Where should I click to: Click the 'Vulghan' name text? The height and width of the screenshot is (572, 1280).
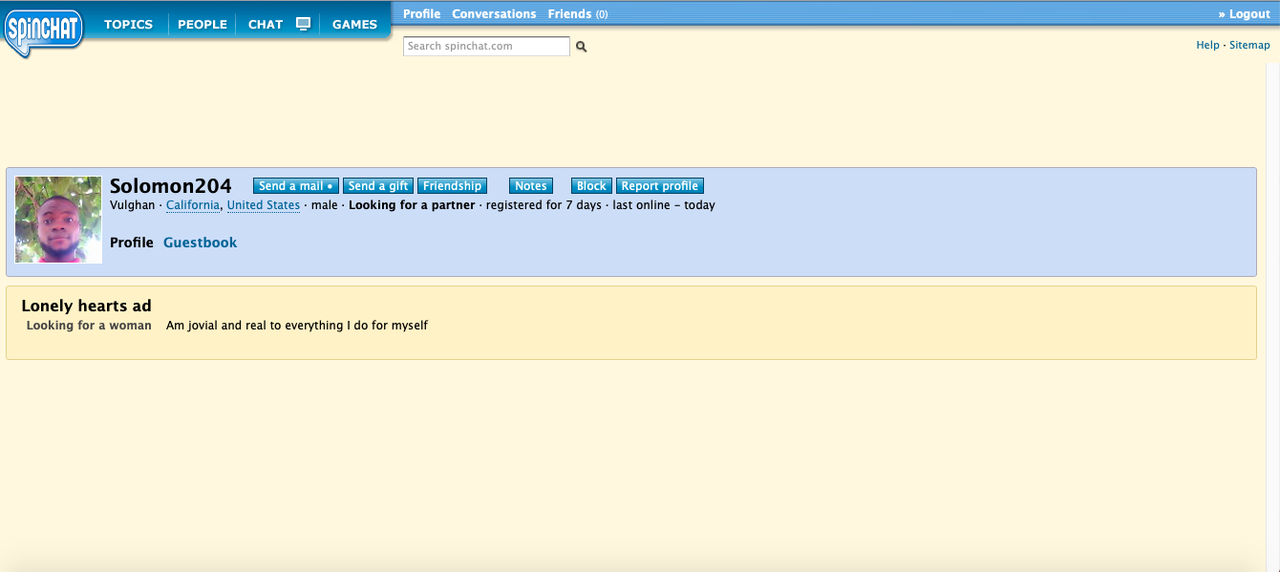pos(132,205)
